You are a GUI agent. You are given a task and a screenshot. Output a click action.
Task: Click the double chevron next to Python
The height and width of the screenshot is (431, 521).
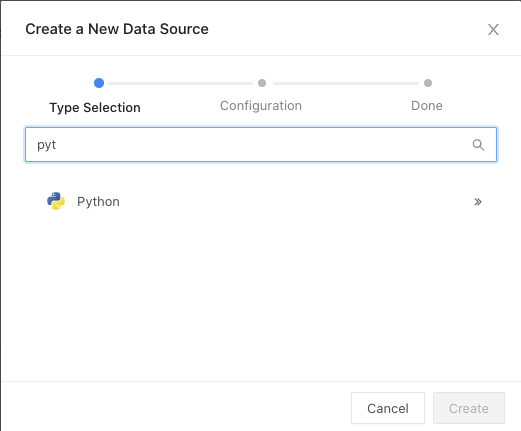tap(478, 202)
